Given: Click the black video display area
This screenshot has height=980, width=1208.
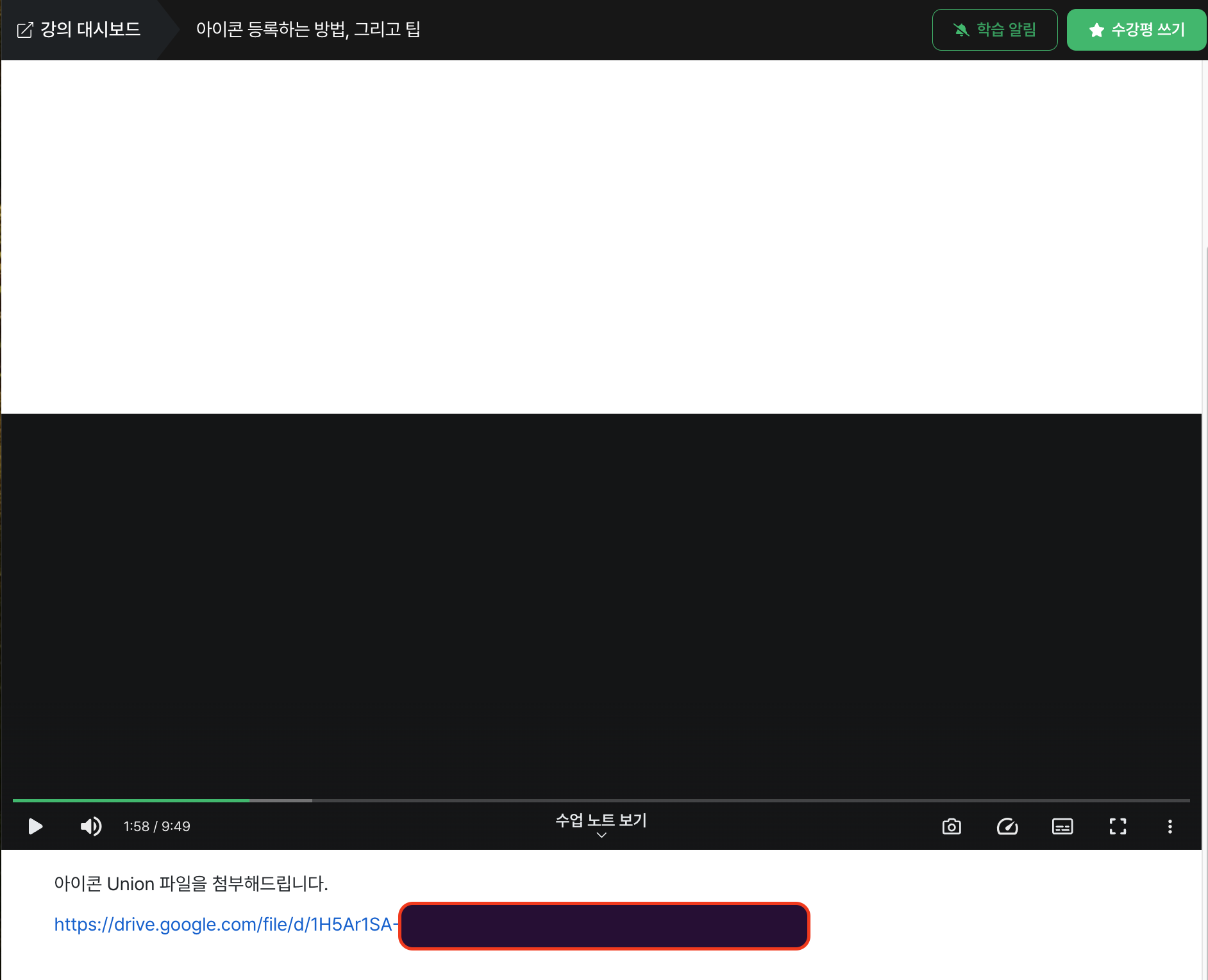Looking at the screenshot, I should pyautogui.click(x=601, y=605).
